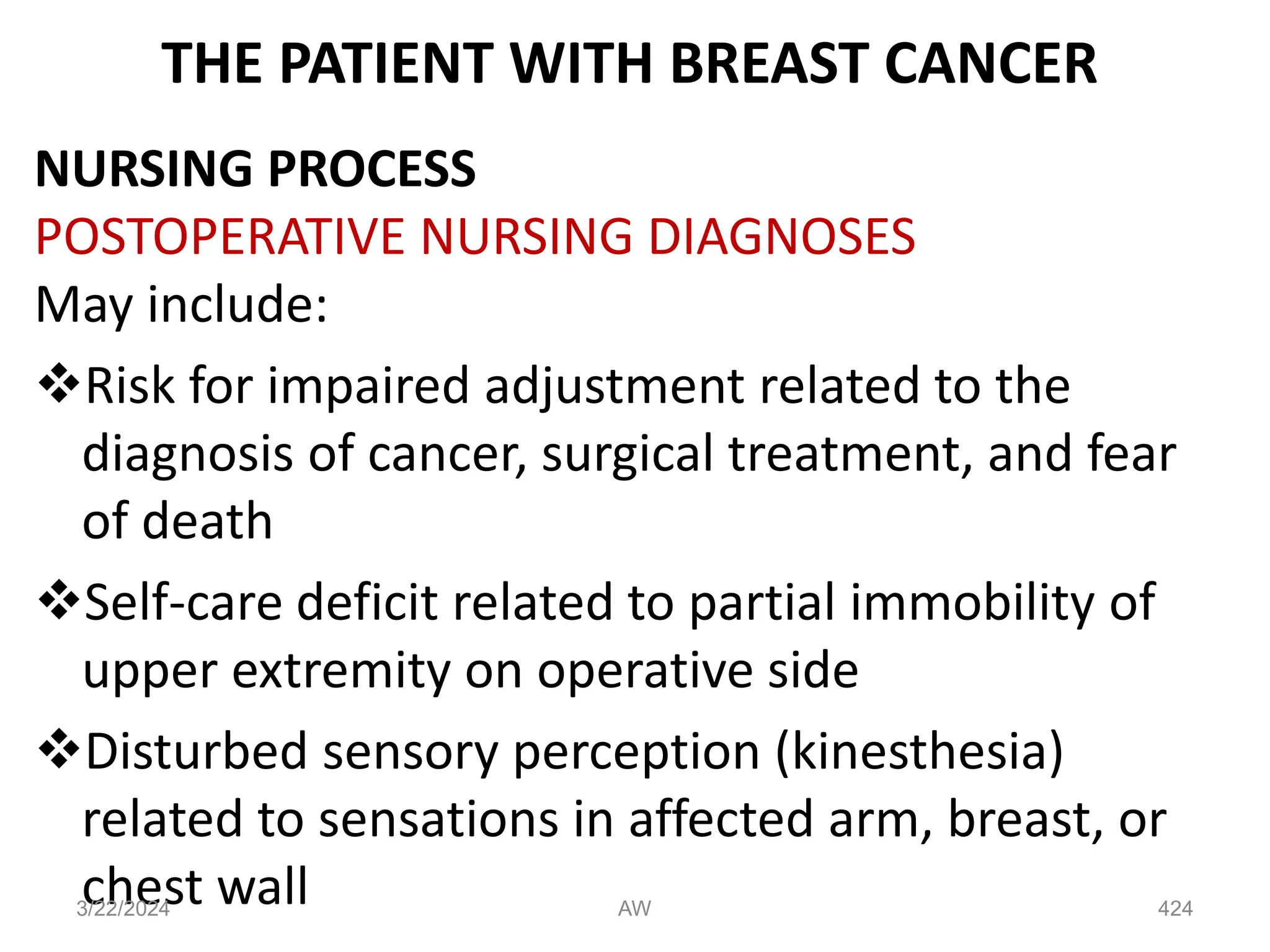Click the text 'Risk for impaired adjustment'
This screenshot has height=952, width=1270.
coord(415,387)
